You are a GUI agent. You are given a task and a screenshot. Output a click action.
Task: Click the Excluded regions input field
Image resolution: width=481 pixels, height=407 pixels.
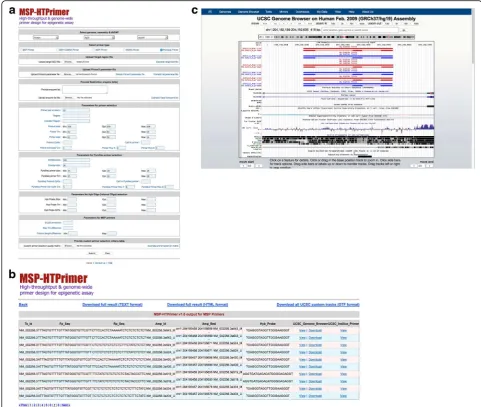pos(76,121)
